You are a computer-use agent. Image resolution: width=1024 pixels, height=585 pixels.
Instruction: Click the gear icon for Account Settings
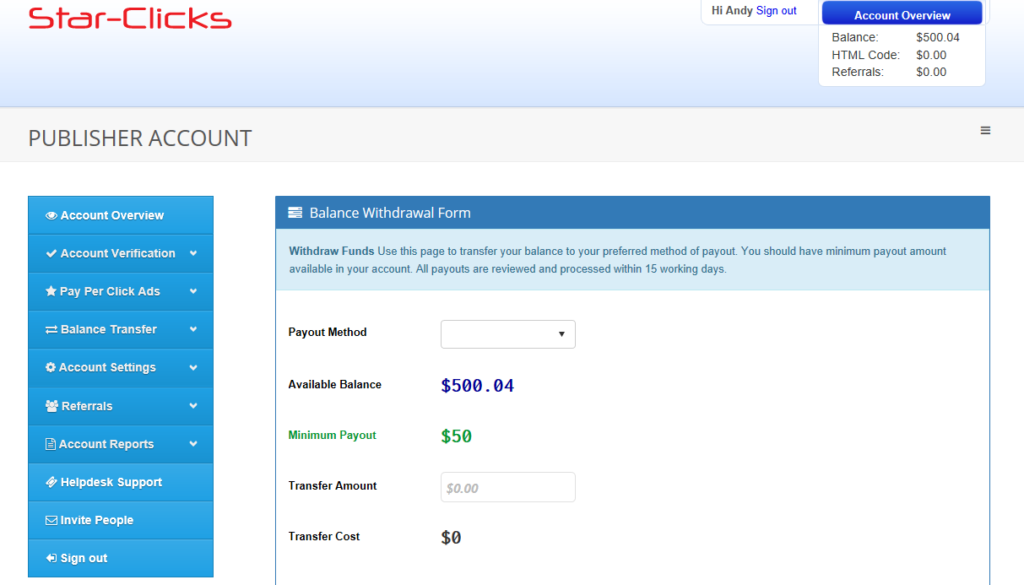(x=51, y=367)
